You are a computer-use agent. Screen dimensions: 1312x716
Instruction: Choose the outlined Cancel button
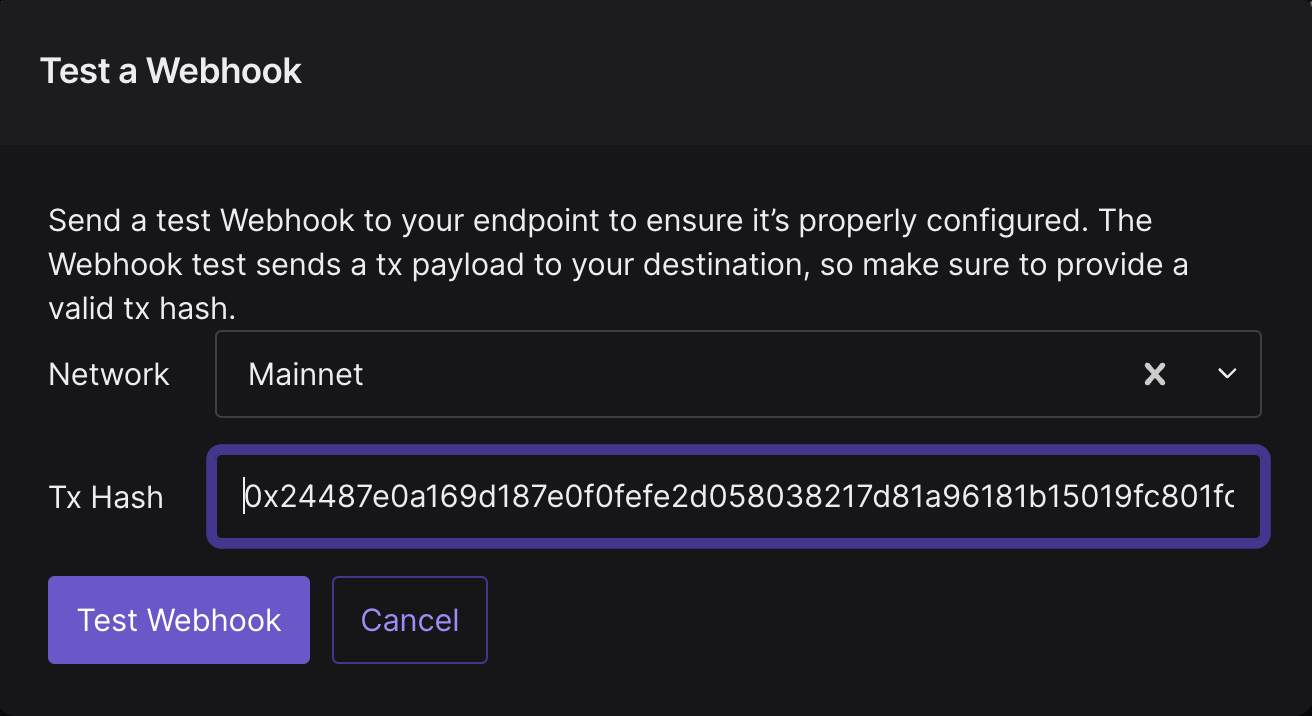coord(410,620)
